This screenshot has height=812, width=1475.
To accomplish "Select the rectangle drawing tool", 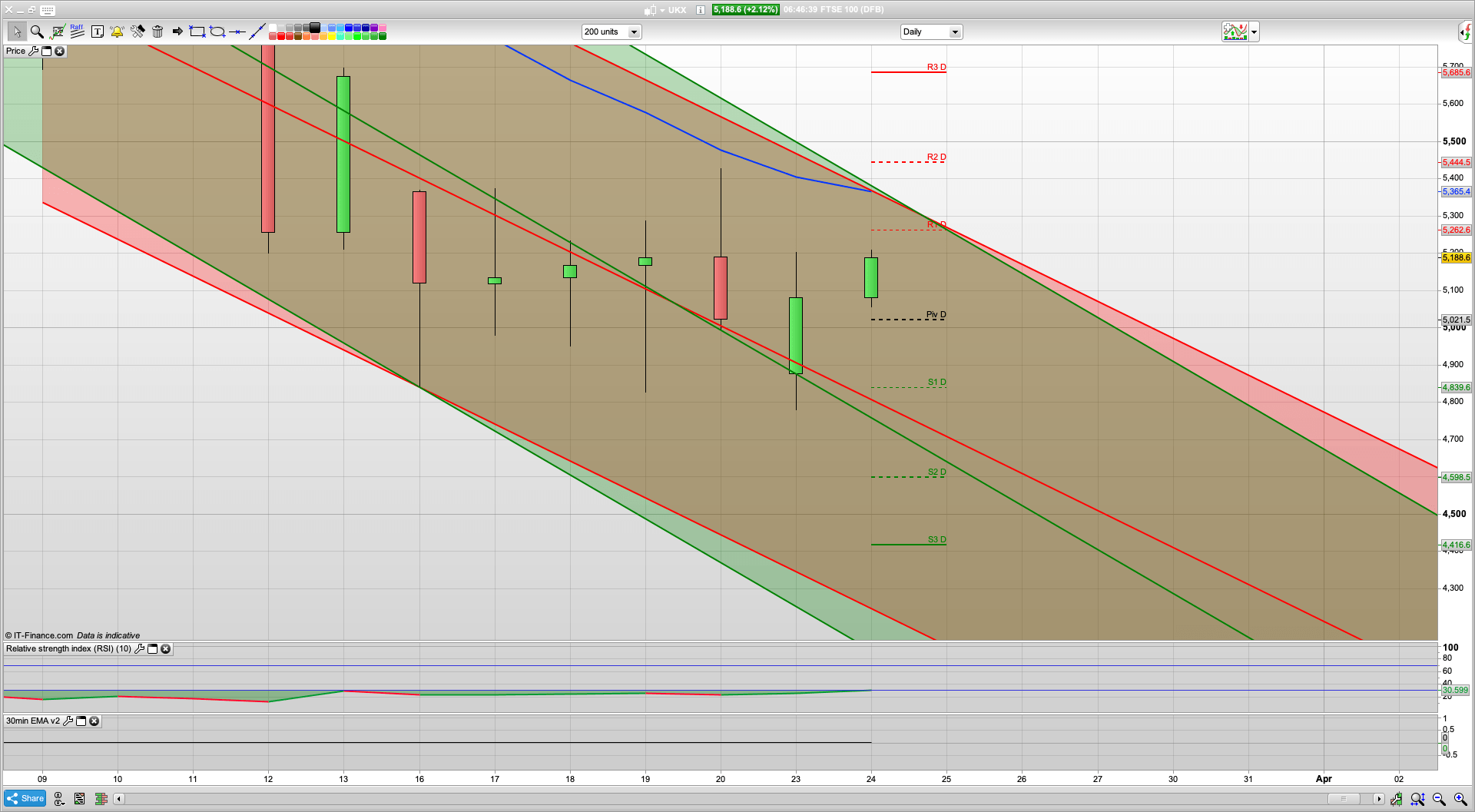I will click(x=197, y=31).
